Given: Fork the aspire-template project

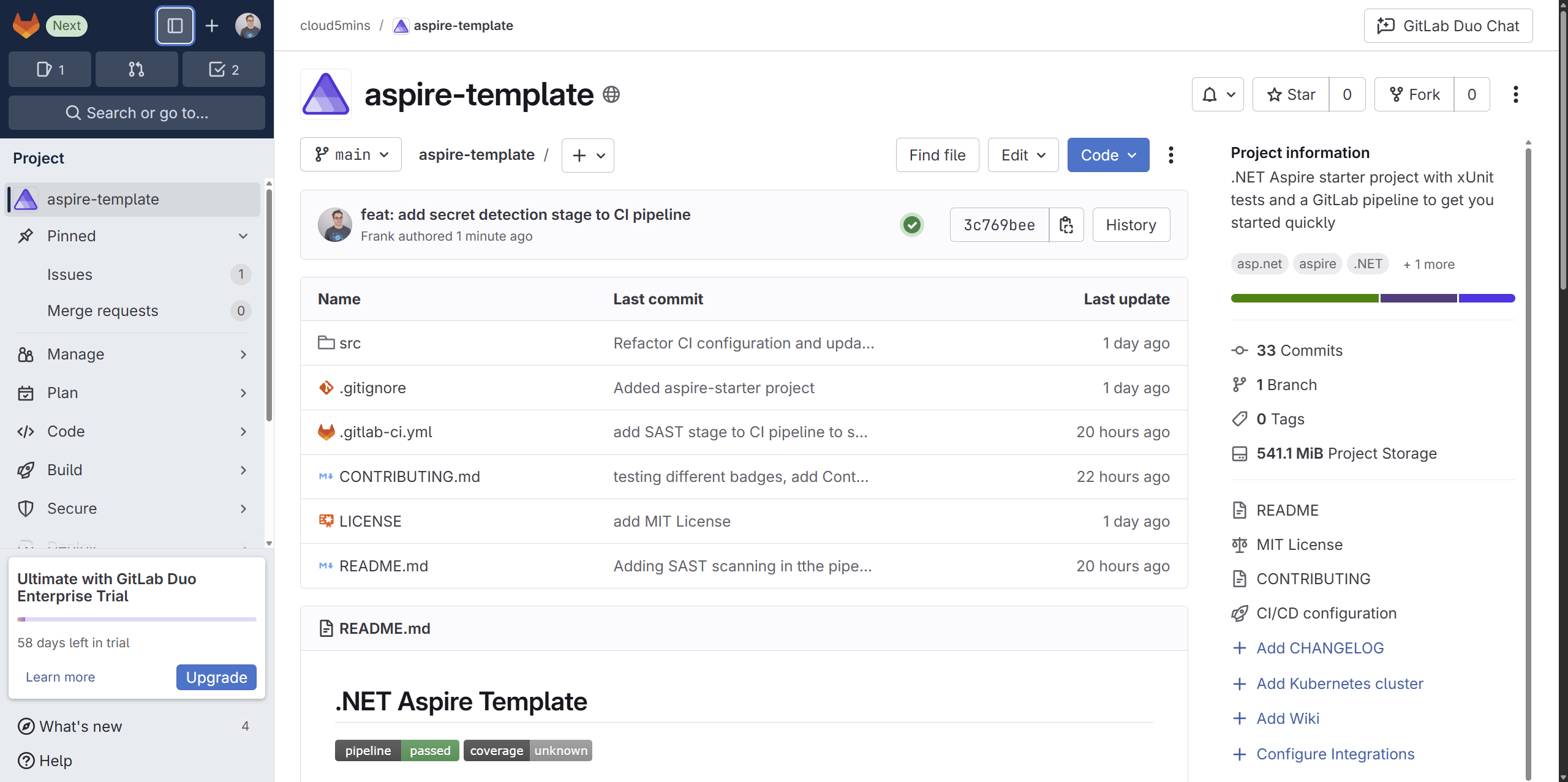Looking at the screenshot, I should (1414, 94).
